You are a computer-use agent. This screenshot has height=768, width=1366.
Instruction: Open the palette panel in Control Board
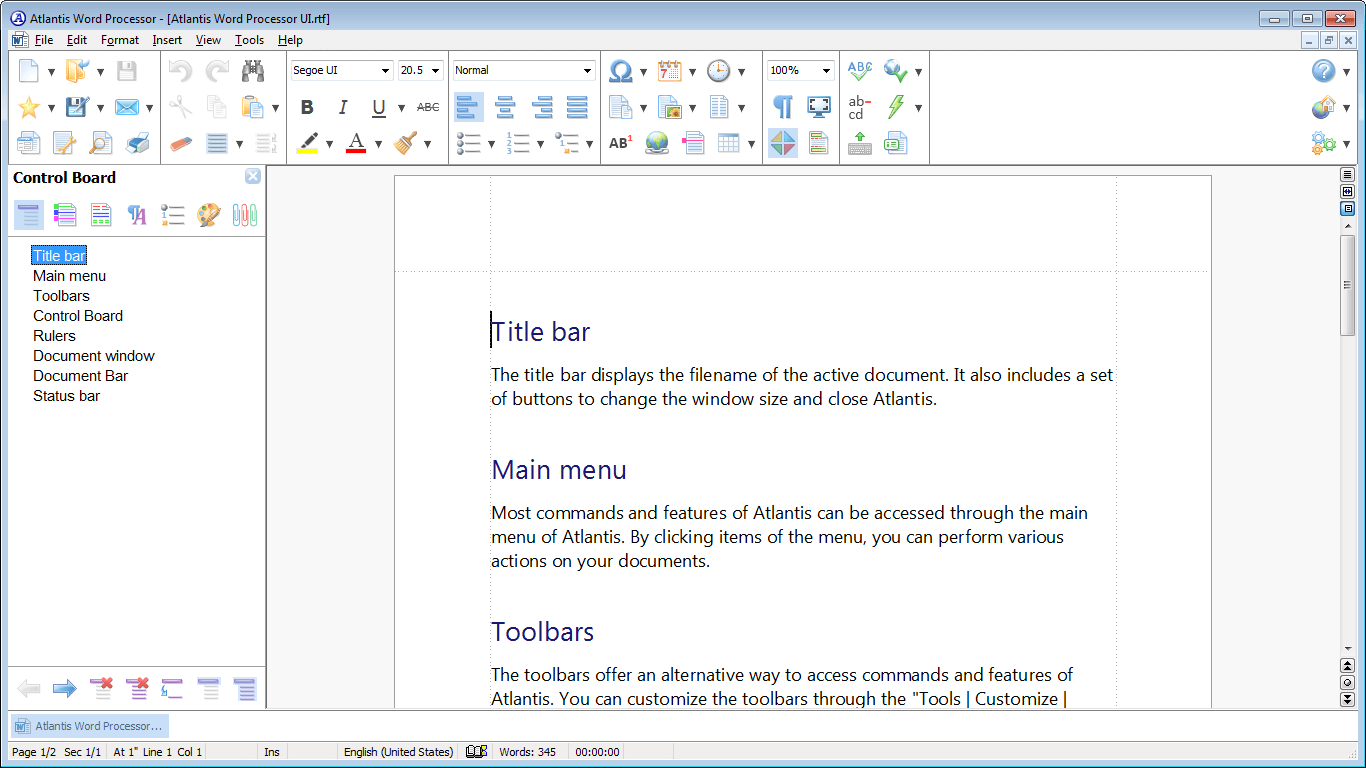point(208,215)
